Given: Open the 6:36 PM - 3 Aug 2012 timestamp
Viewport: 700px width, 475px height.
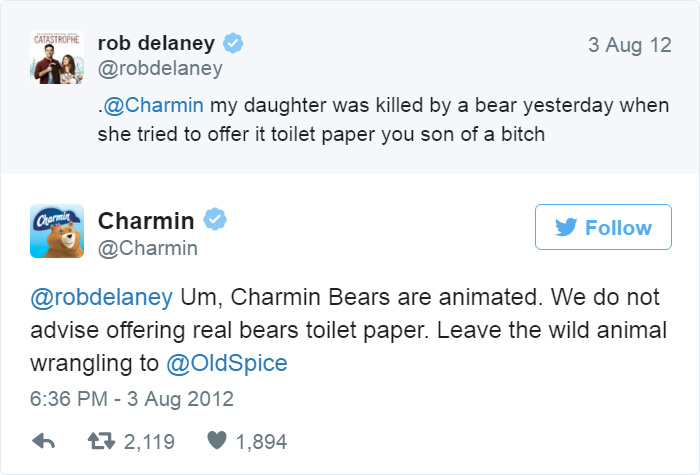Looking at the screenshot, I should [132, 399].
